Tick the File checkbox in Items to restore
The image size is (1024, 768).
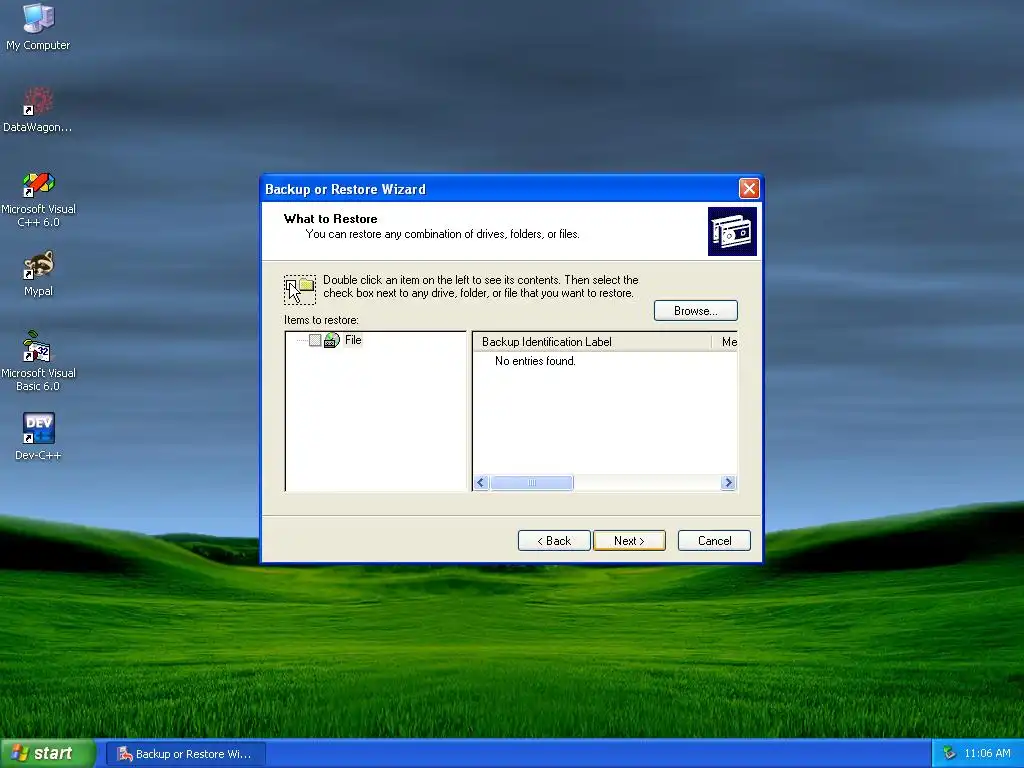[x=315, y=340]
